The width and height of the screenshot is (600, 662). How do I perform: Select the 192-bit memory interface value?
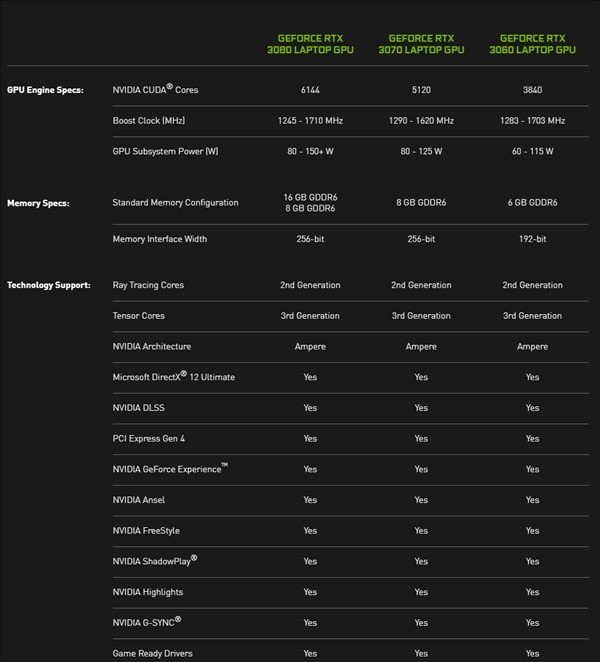tap(532, 239)
